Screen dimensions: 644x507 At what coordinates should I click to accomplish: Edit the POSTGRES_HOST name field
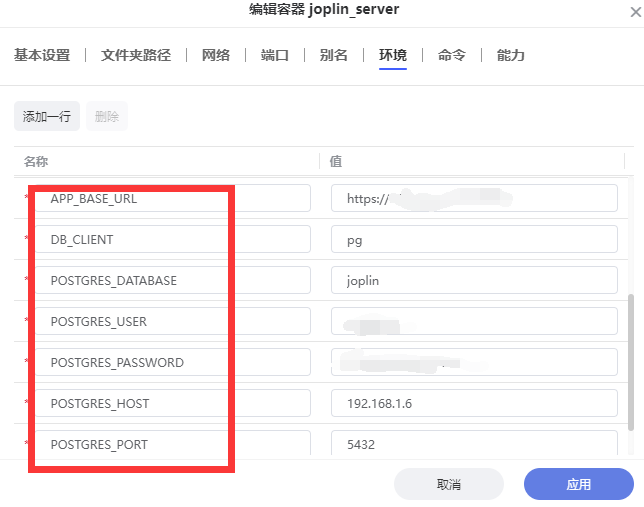(172, 403)
